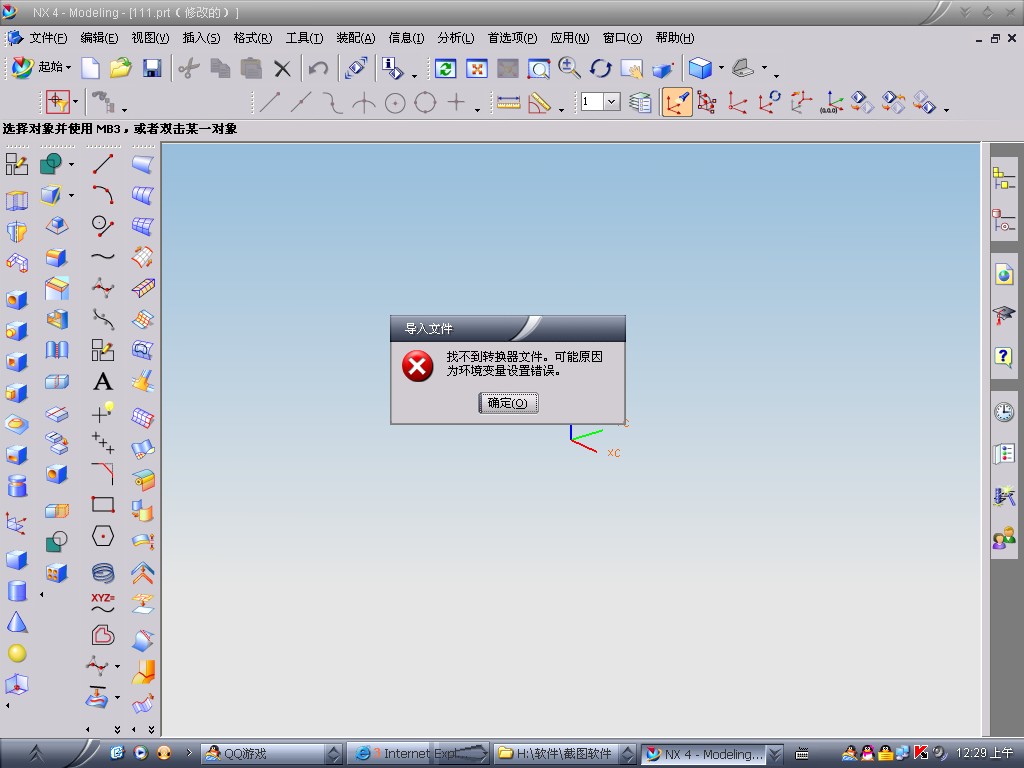Open the Help question mark tab
This screenshot has height=768, width=1024.
(x=1004, y=357)
